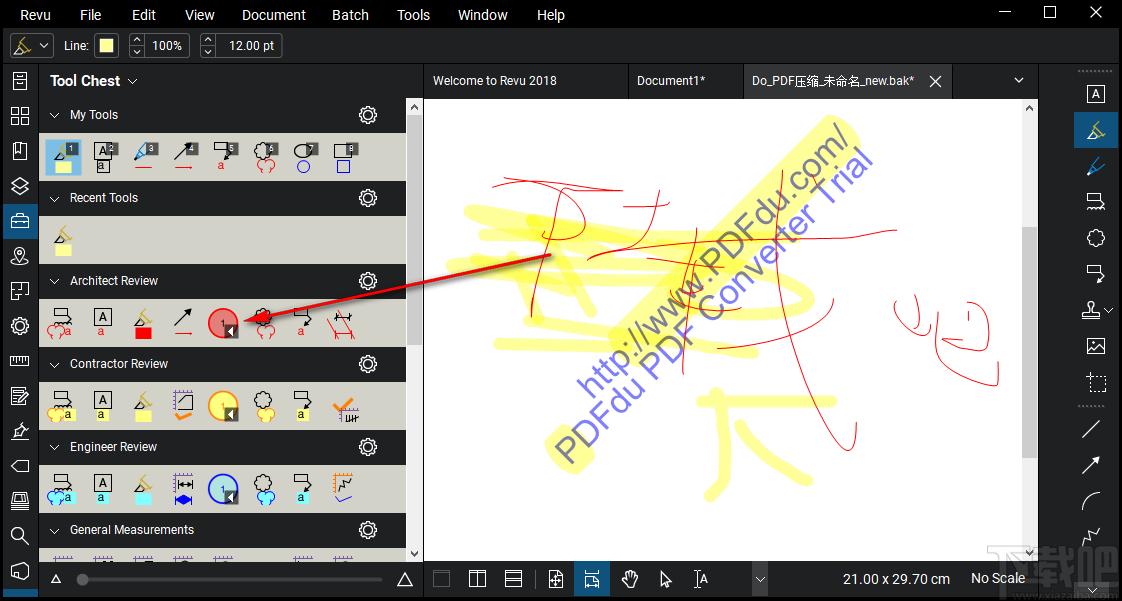Select yellow circle count tool in Contractor Review
The image size is (1122, 601).
click(223, 406)
